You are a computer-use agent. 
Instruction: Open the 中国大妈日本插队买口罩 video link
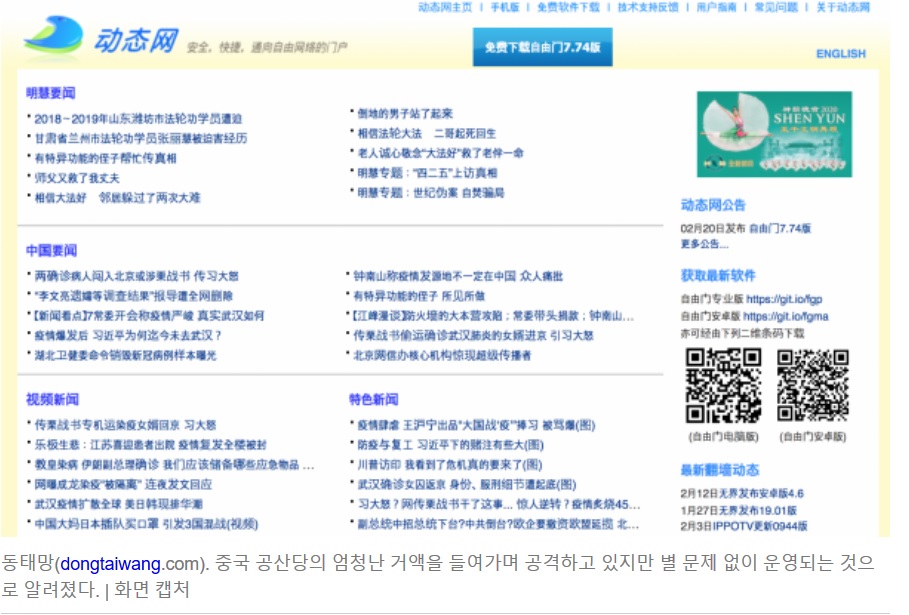click(x=146, y=523)
